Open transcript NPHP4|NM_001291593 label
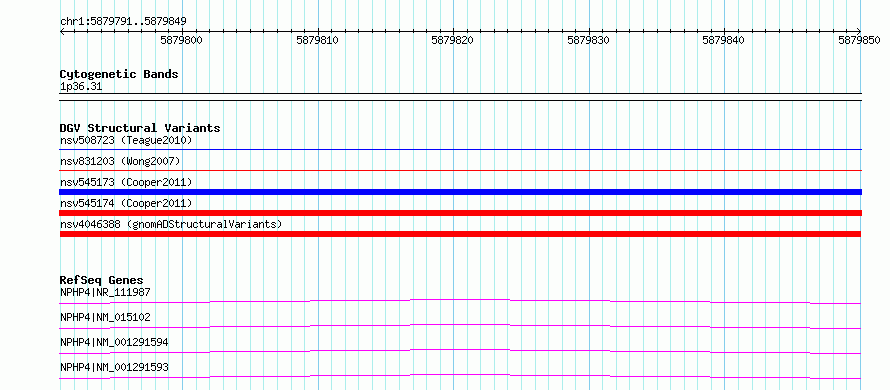 (114, 367)
